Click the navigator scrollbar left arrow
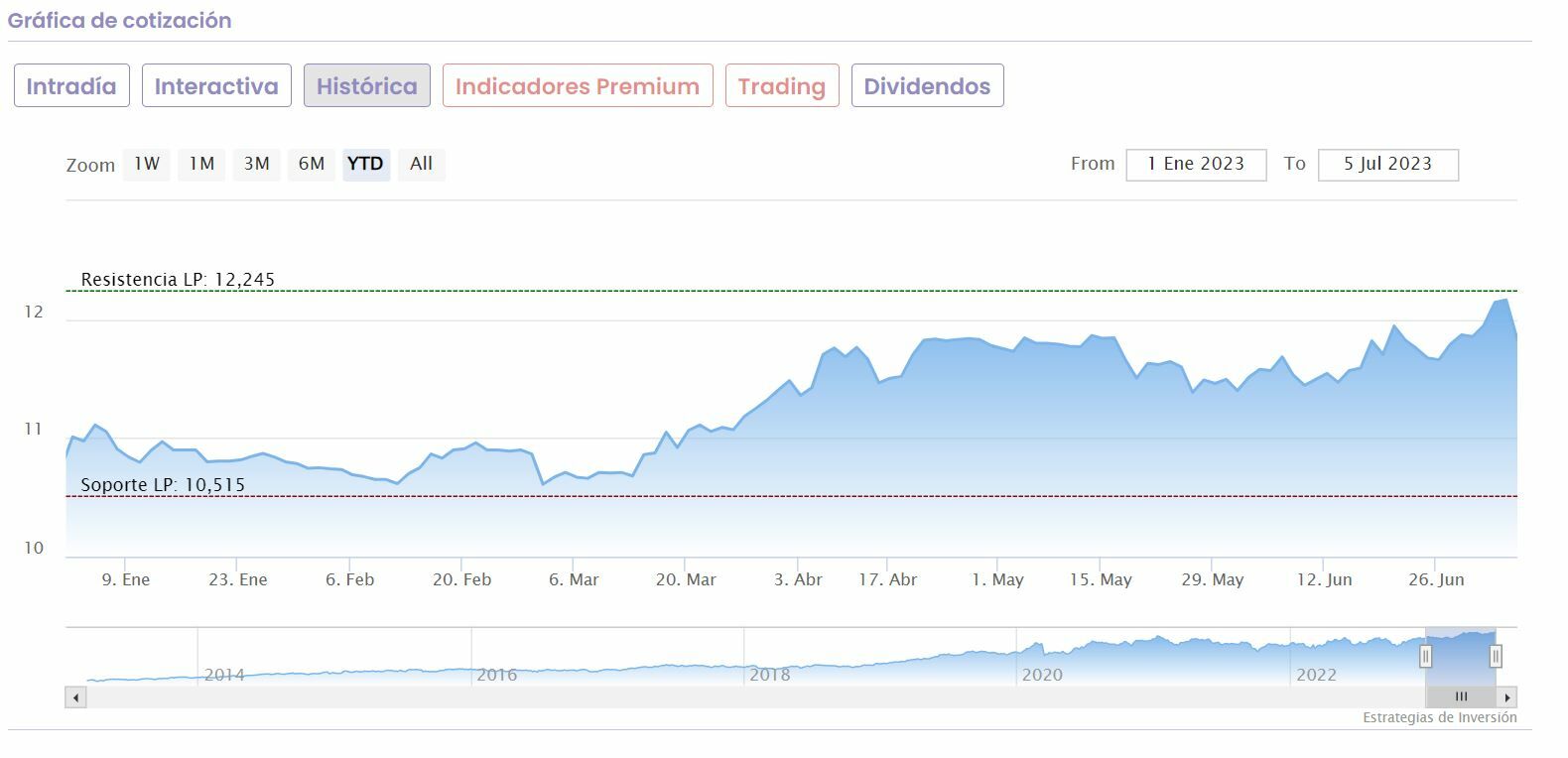Viewport: 1568px width, 758px height. click(x=75, y=697)
